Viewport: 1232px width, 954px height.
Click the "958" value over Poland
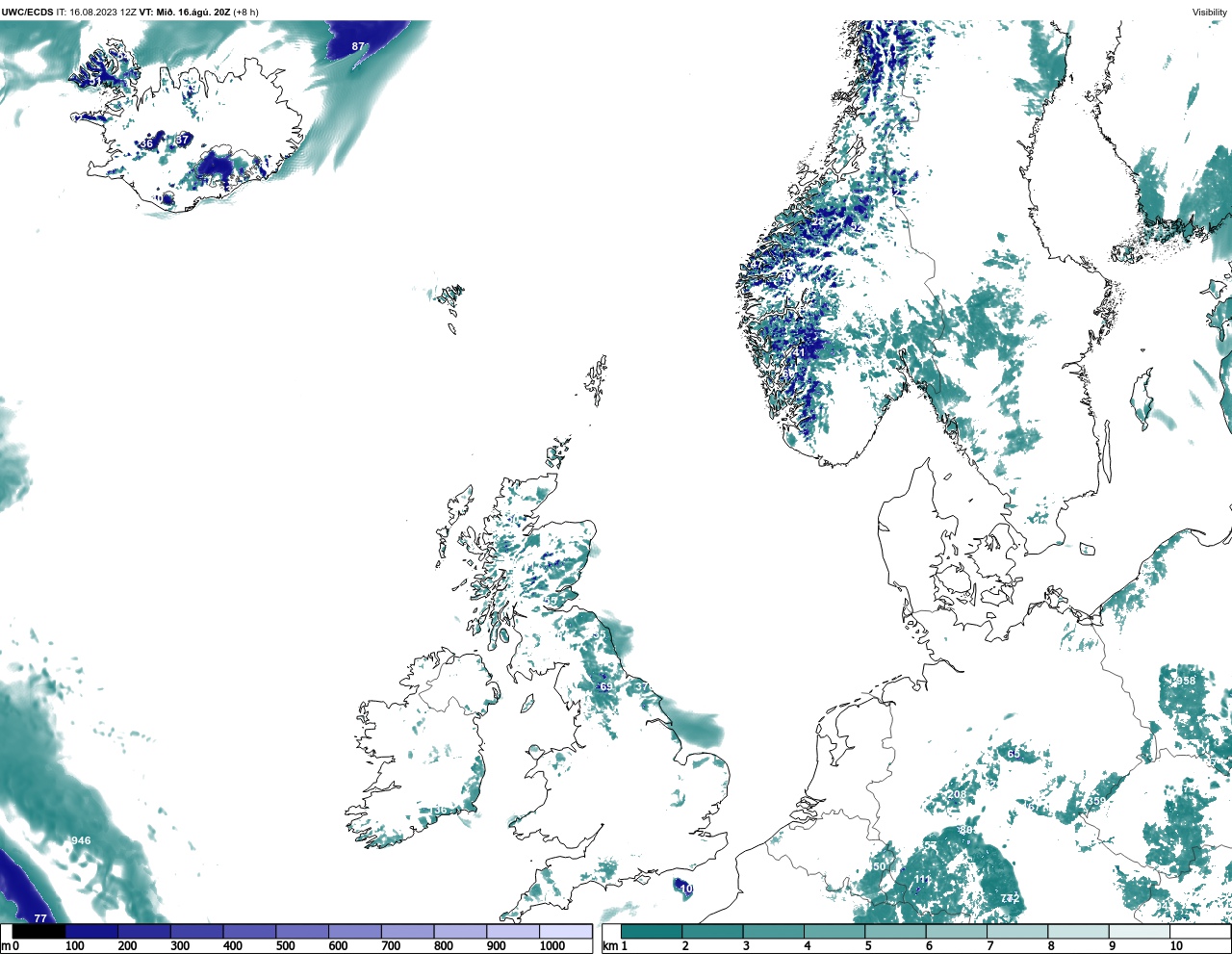point(1185,681)
